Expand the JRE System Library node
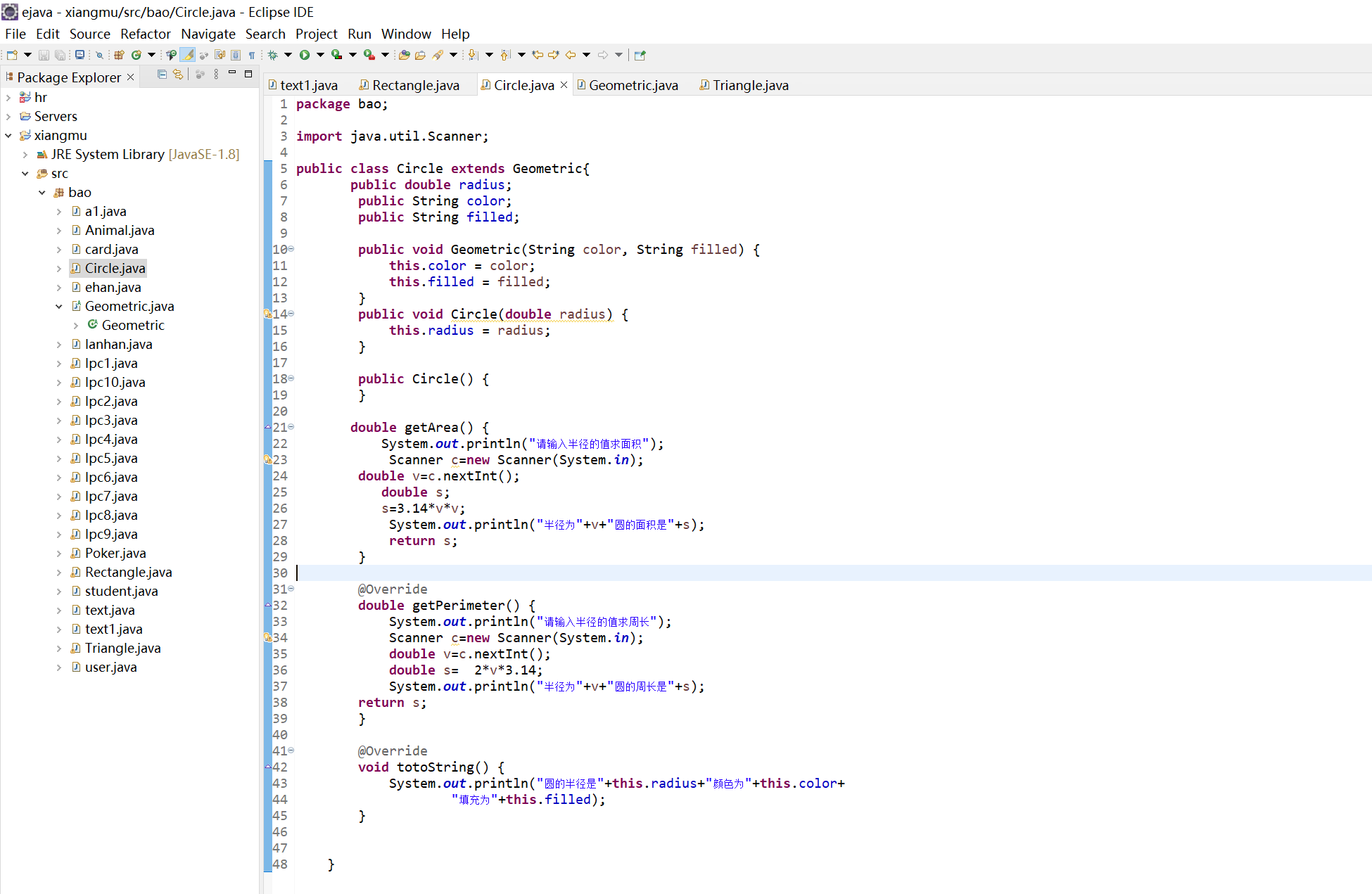This screenshot has width=1372, height=894. [25, 155]
